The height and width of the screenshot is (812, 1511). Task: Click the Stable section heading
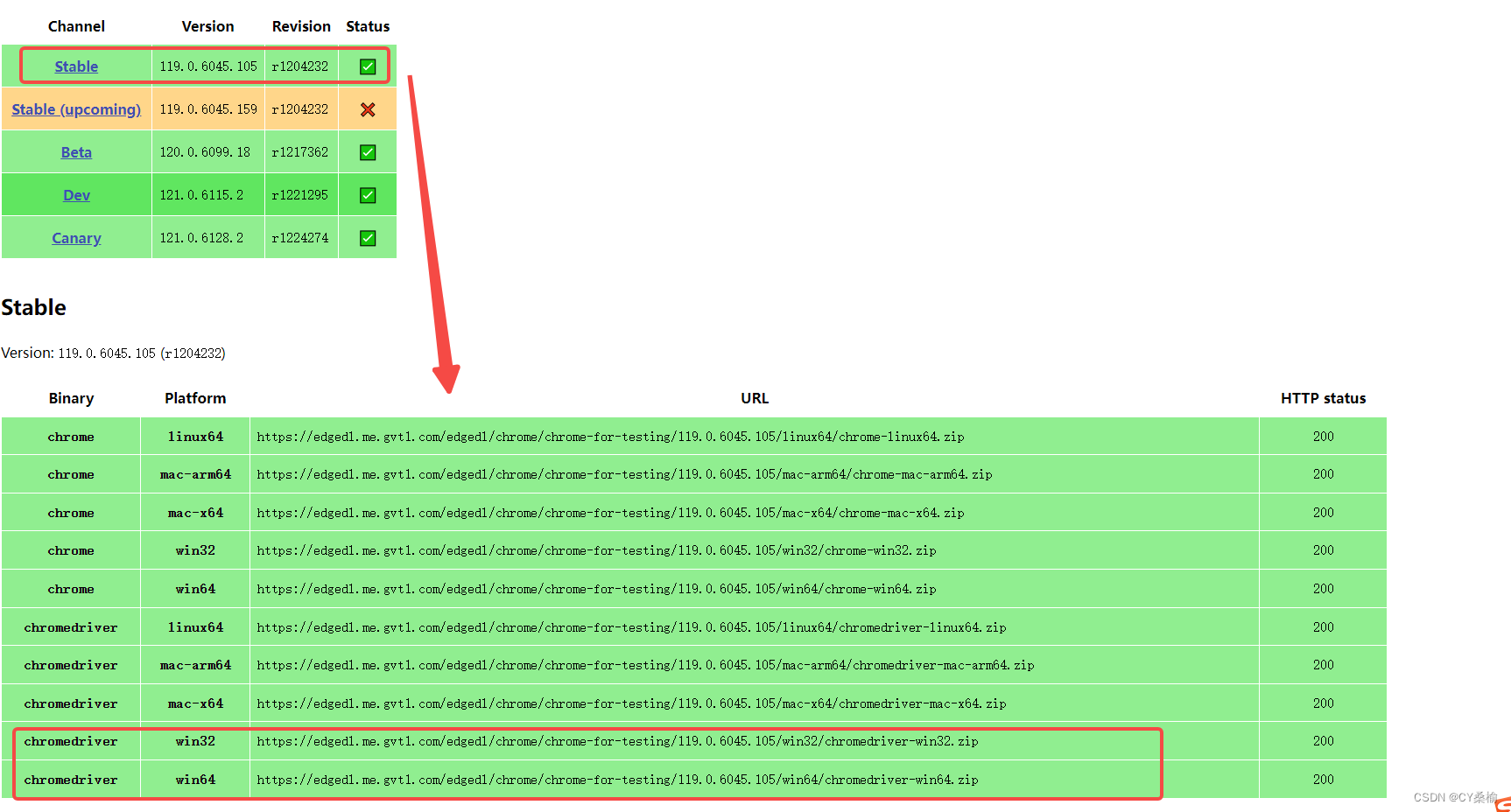click(34, 307)
